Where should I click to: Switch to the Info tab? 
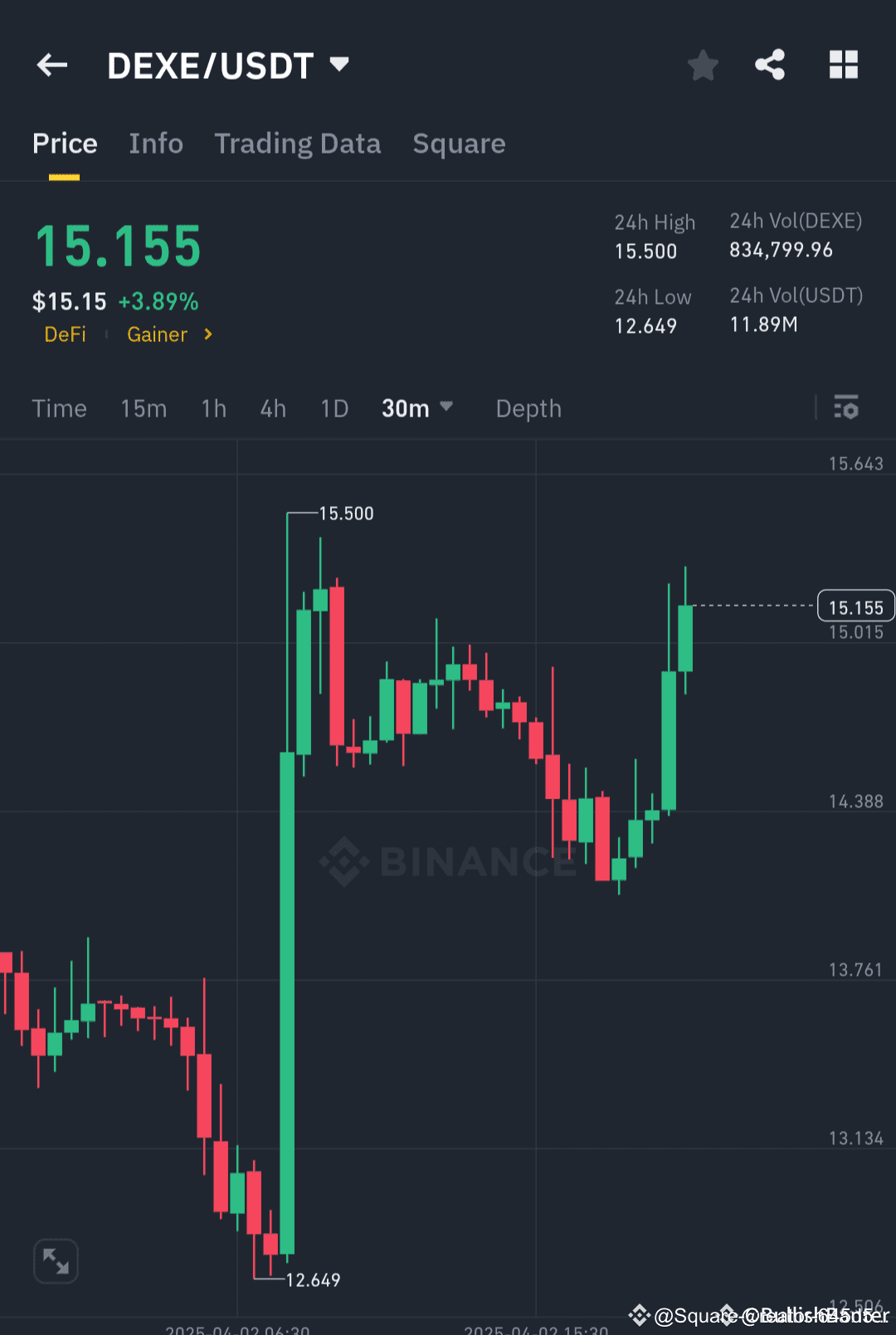pos(156,144)
